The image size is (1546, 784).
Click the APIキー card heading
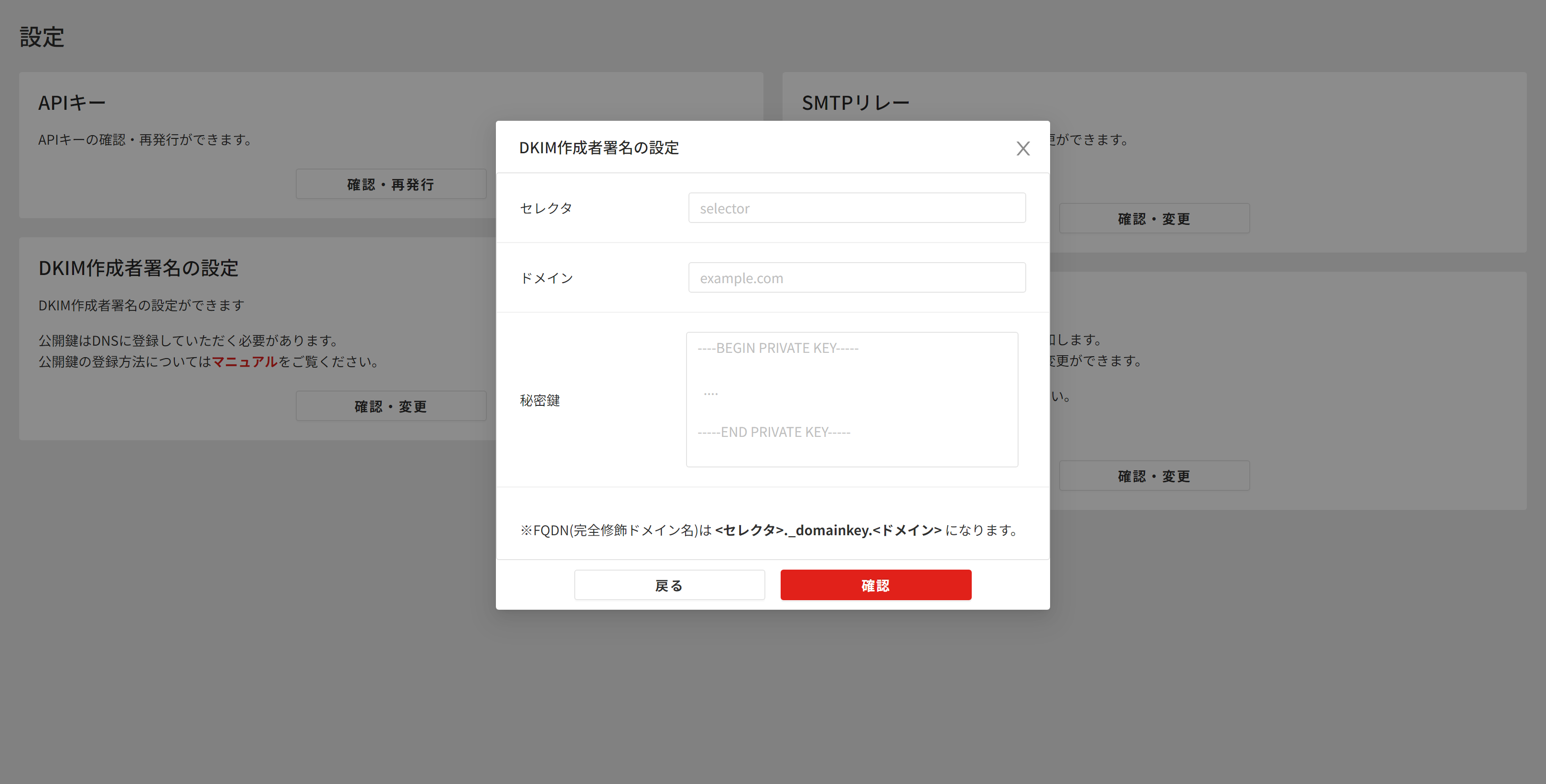pyautogui.click(x=72, y=103)
